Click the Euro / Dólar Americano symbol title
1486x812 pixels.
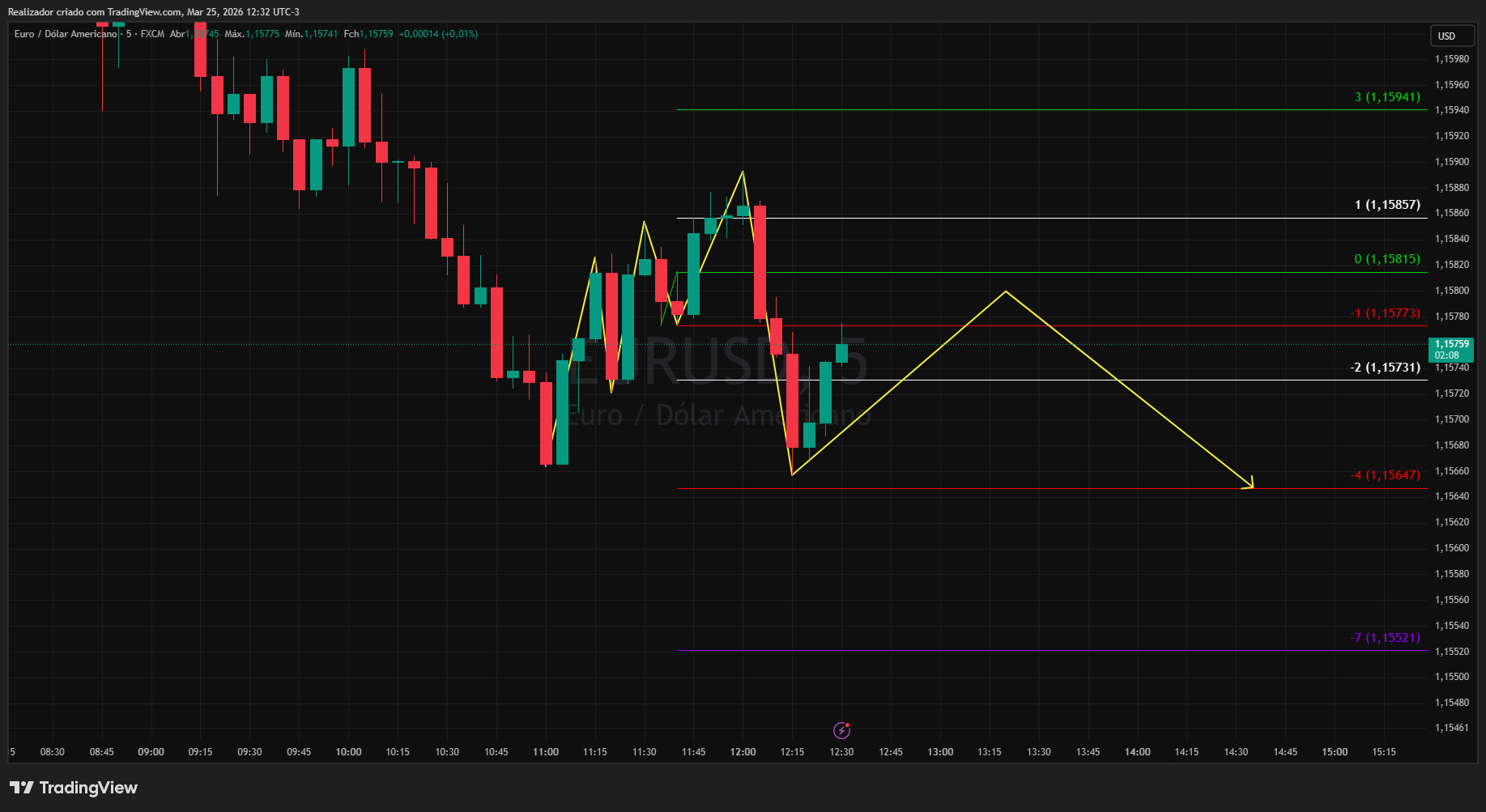coord(66,34)
